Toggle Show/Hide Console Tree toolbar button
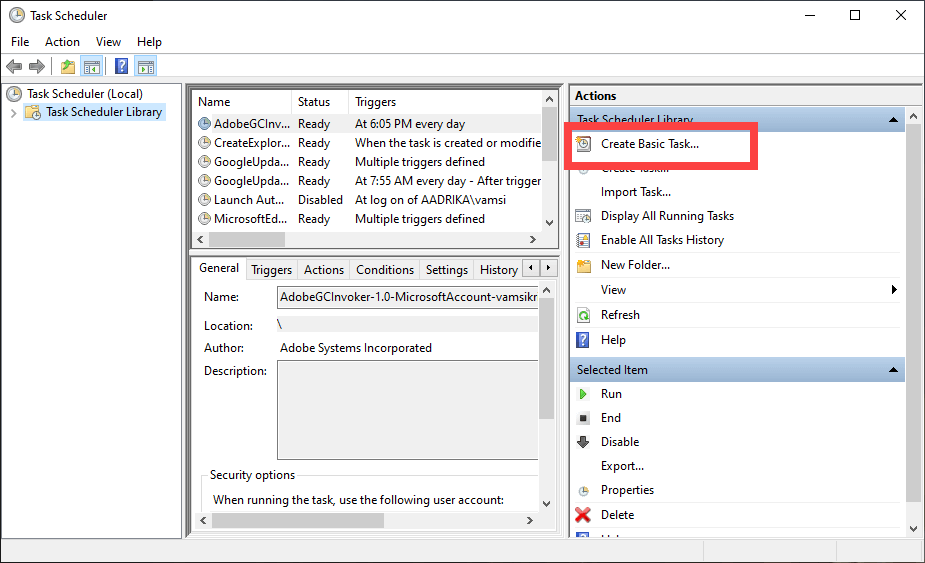The width and height of the screenshot is (925, 563). click(x=92, y=67)
